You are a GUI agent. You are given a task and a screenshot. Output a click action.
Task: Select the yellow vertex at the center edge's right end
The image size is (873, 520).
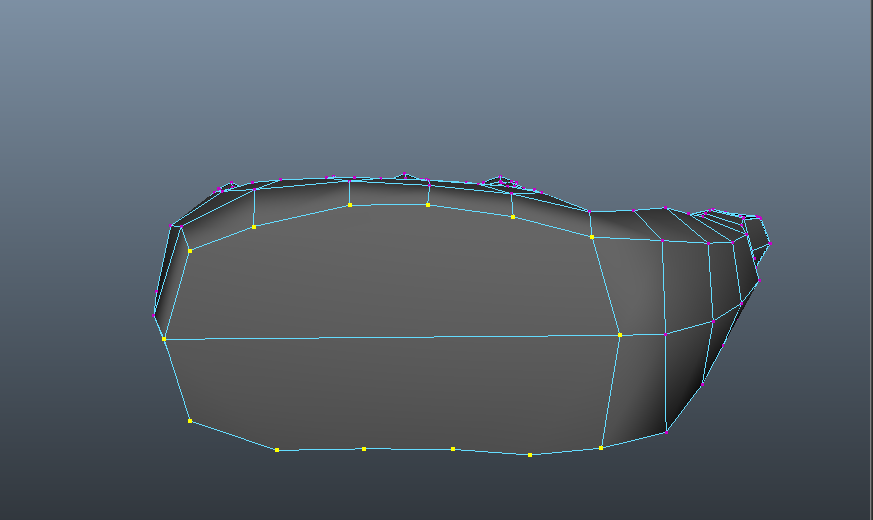pyautogui.click(x=619, y=335)
